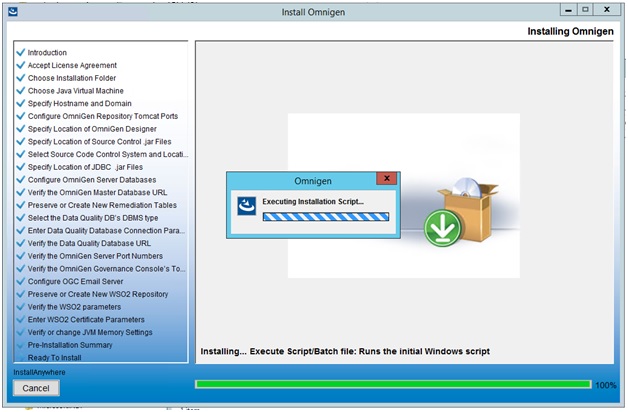Click checkmark beside Verify or change JVM Memory Settings
This screenshot has width=628, height=412.
coord(21,332)
